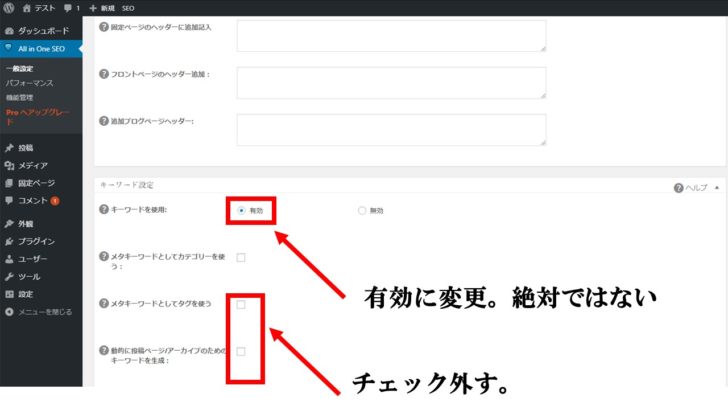Open プラグイン menu icon
This screenshot has width=728, height=410.
pyautogui.click(x=9, y=241)
